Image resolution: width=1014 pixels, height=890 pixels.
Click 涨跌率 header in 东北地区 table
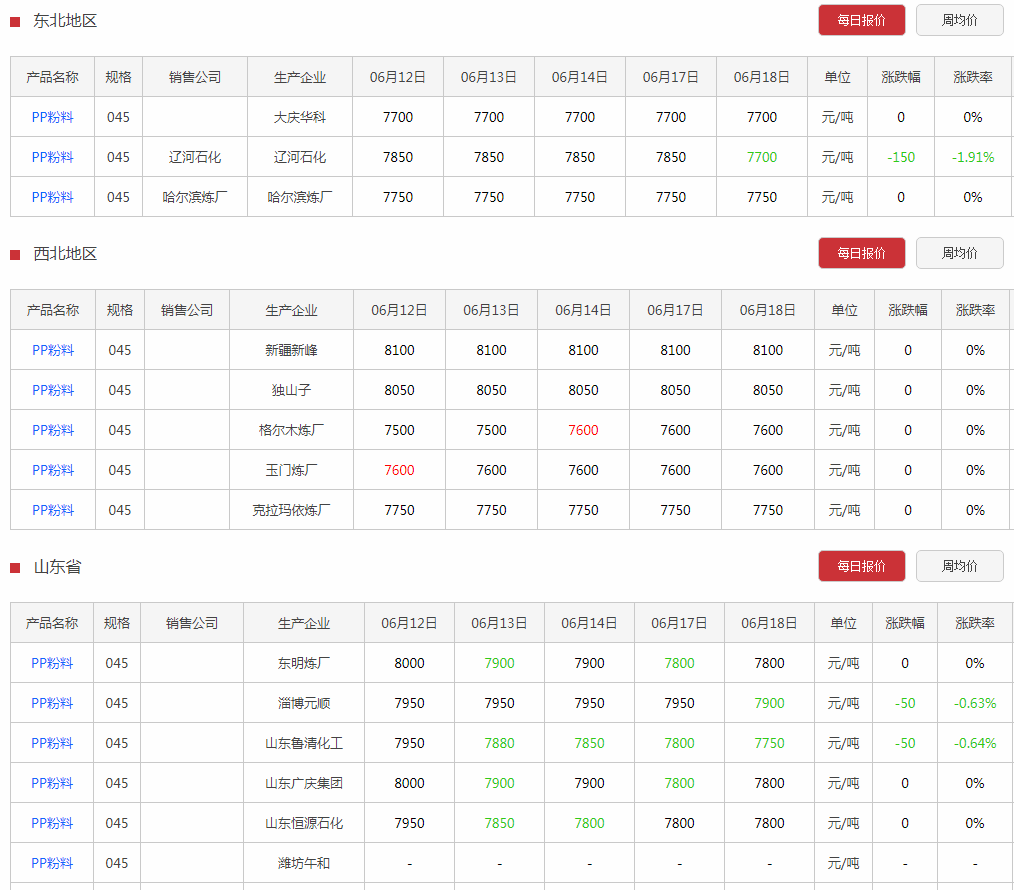tap(973, 77)
